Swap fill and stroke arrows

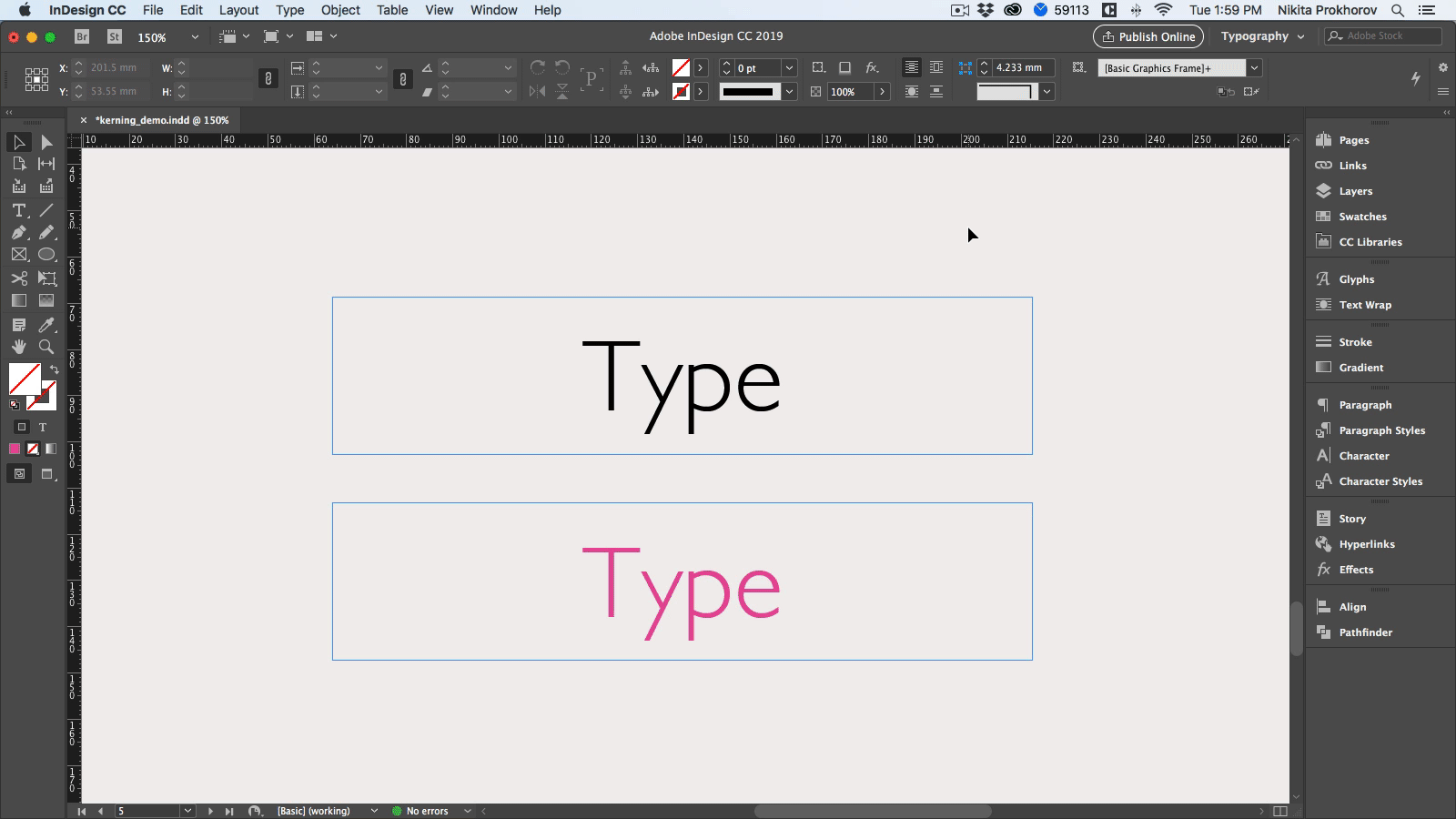pos(55,369)
